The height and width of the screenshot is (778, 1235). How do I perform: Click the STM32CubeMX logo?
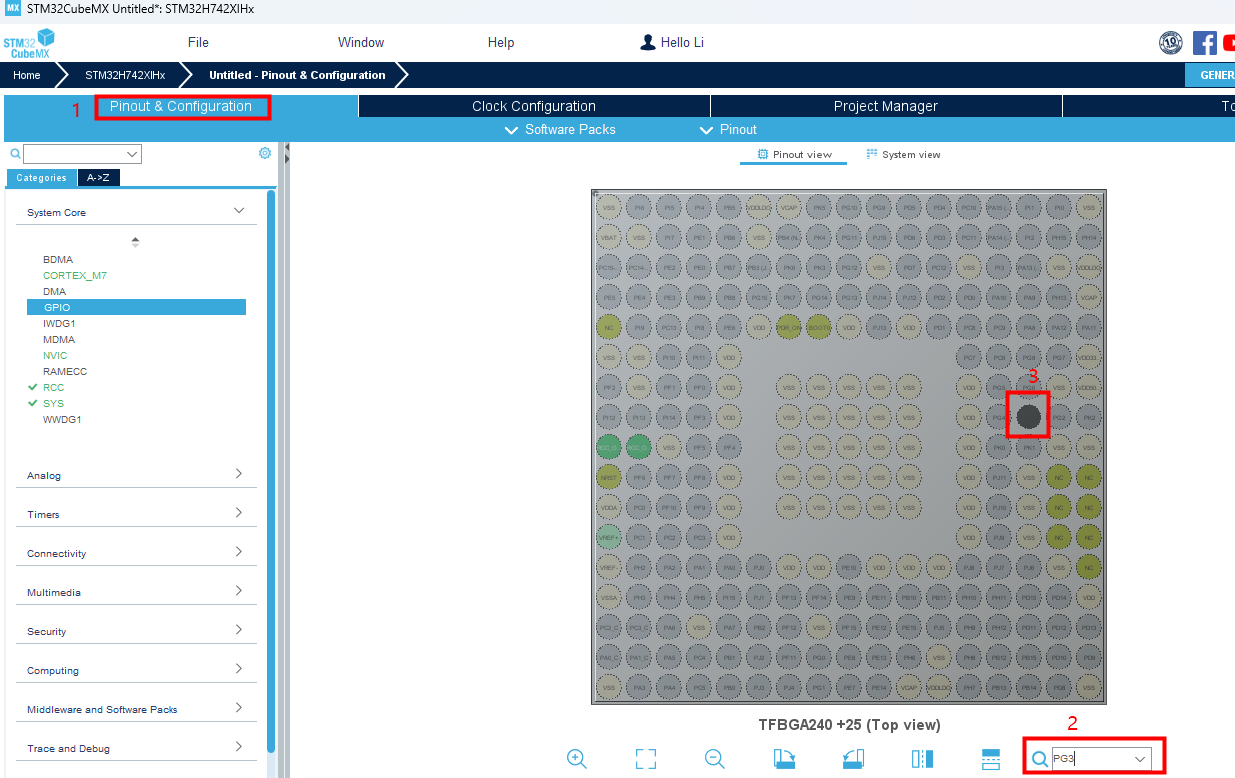(29, 44)
